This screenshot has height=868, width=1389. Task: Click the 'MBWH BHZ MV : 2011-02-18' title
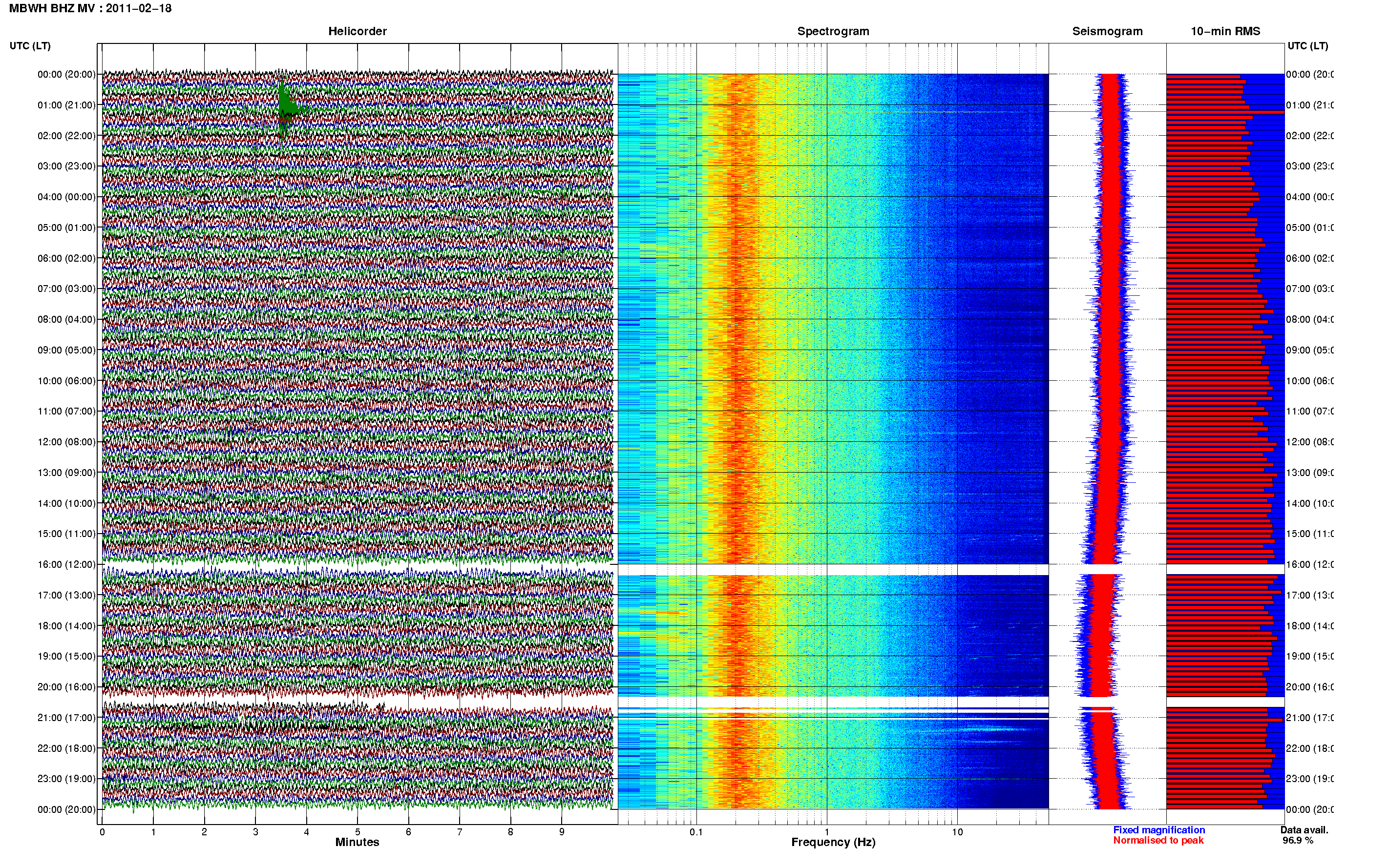click(90, 8)
